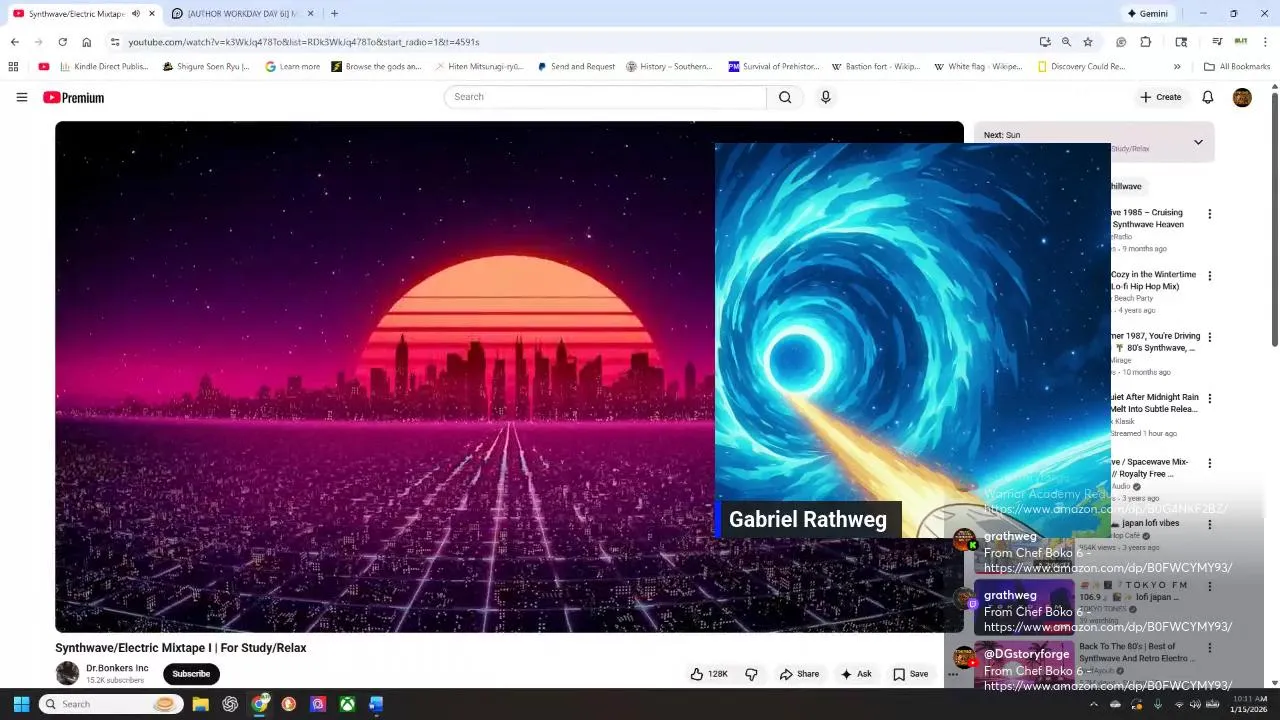1280x720 pixels.
Task: Click the YouTube search magnifier button
Action: [x=785, y=97]
